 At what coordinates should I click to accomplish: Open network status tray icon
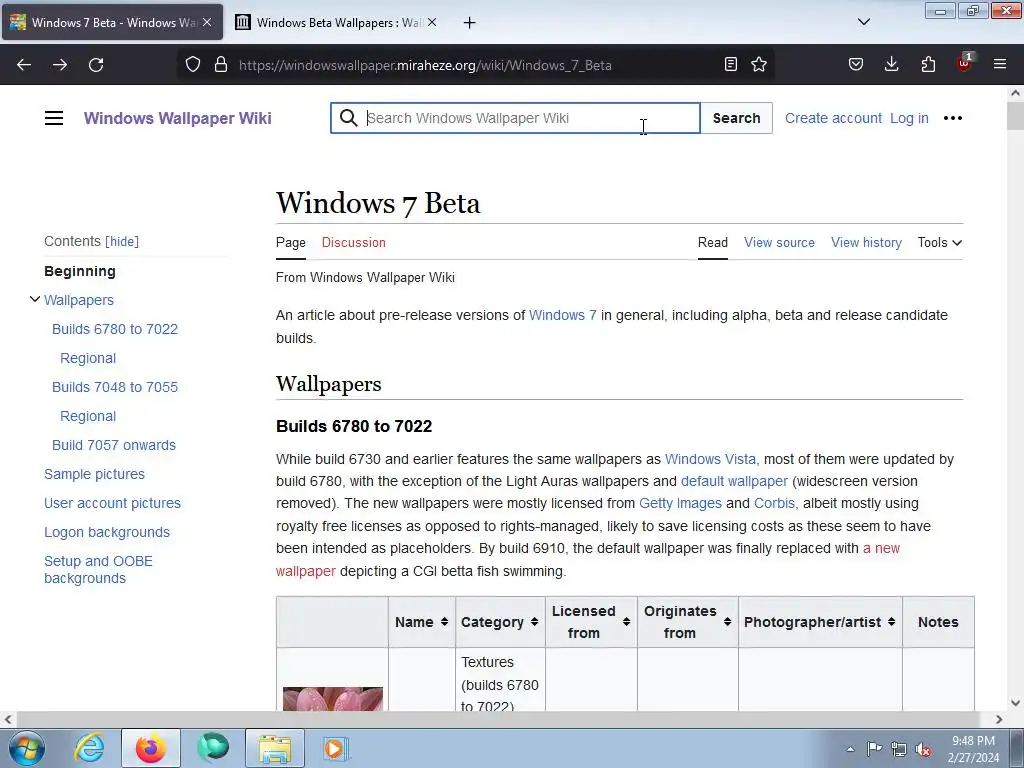pyautogui.click(x=899, y=749)
